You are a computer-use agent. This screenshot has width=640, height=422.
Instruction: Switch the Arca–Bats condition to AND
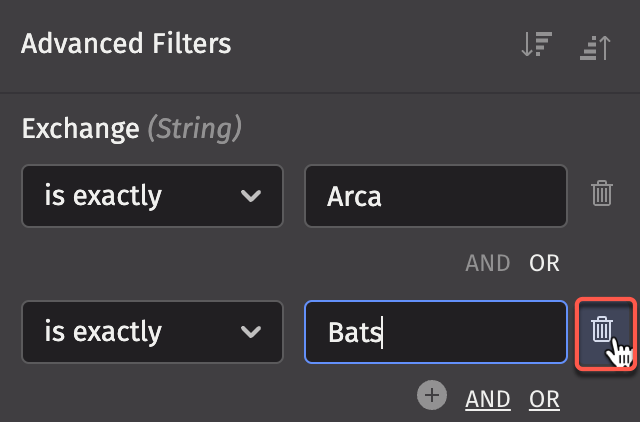(488, 263)
